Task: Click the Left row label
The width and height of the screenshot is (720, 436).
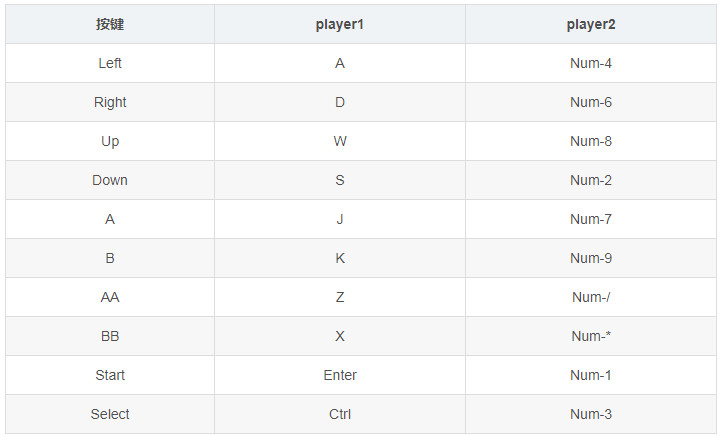Action: pos(110,63)
